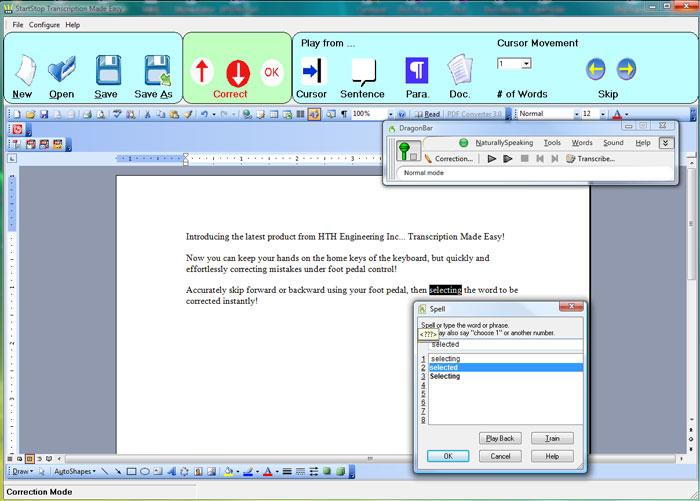Screen dimensions: 700x501
Task: Click OK in the Spell dialog
Action: point(448,456)
